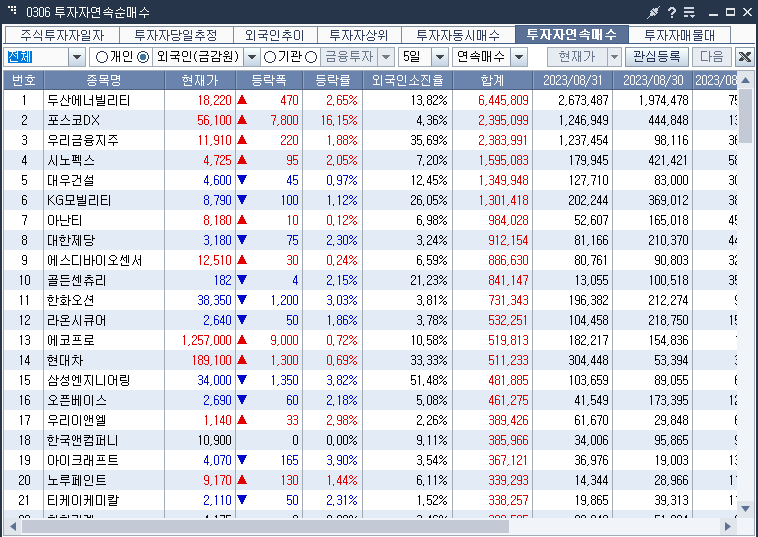
Task: Open the 5일 period dropdown
Action: tap(439, 57)
